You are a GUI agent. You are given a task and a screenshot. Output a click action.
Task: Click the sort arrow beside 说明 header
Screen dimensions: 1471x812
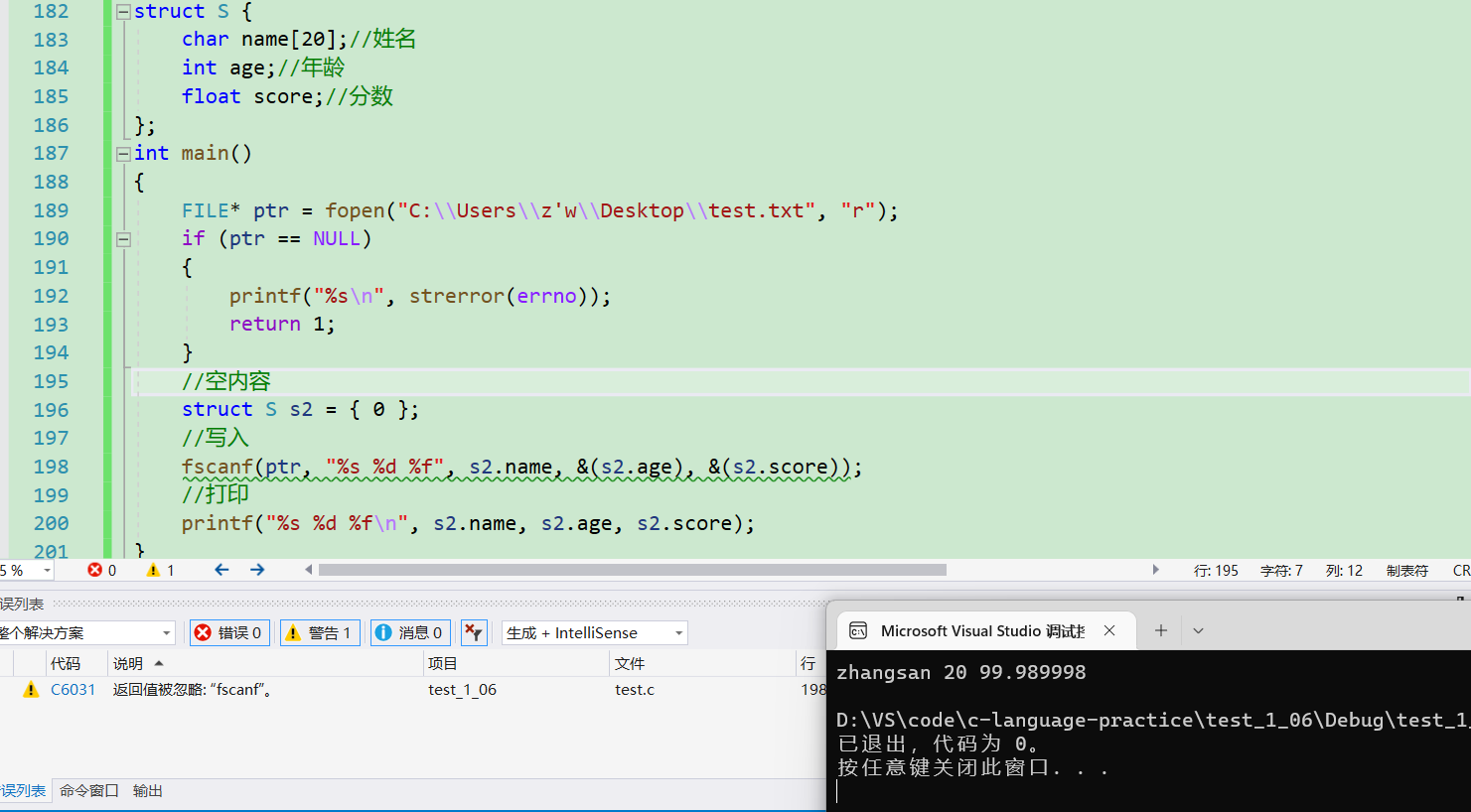[x=159, y=663]
